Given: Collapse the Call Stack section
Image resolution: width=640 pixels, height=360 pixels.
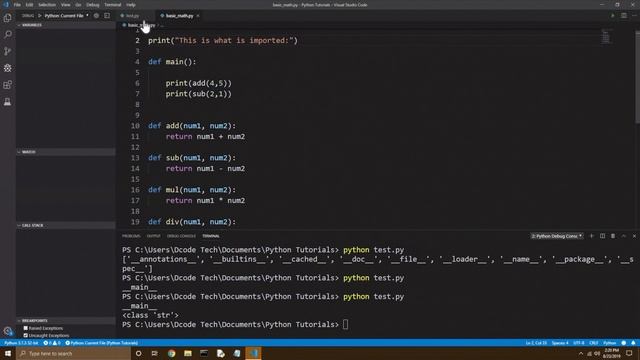Looking at the screenshot, I should [66, 225].
